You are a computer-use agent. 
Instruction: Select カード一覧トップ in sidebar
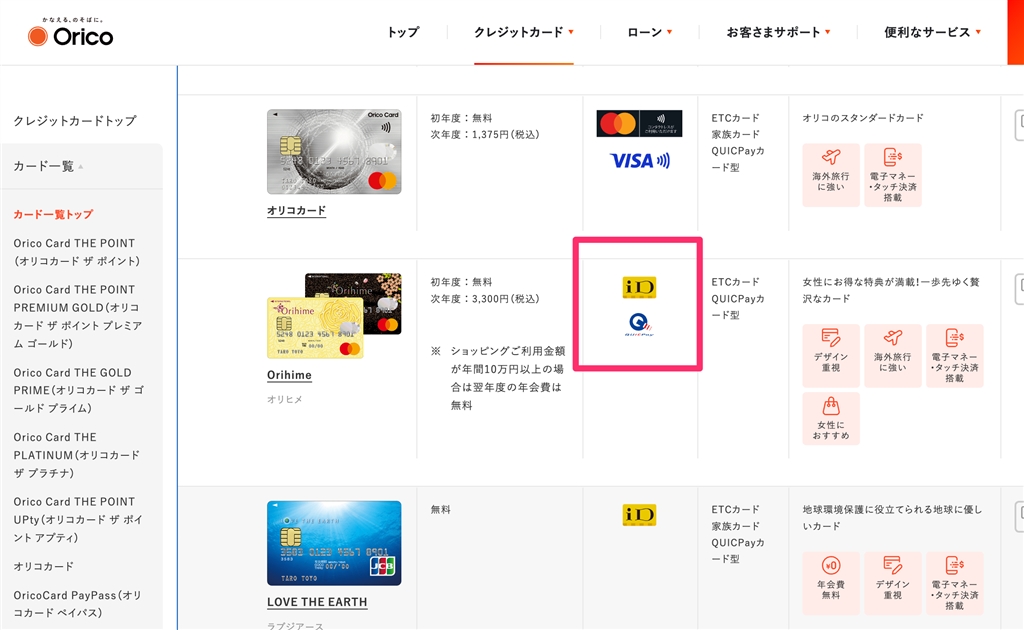pos(54,214)
